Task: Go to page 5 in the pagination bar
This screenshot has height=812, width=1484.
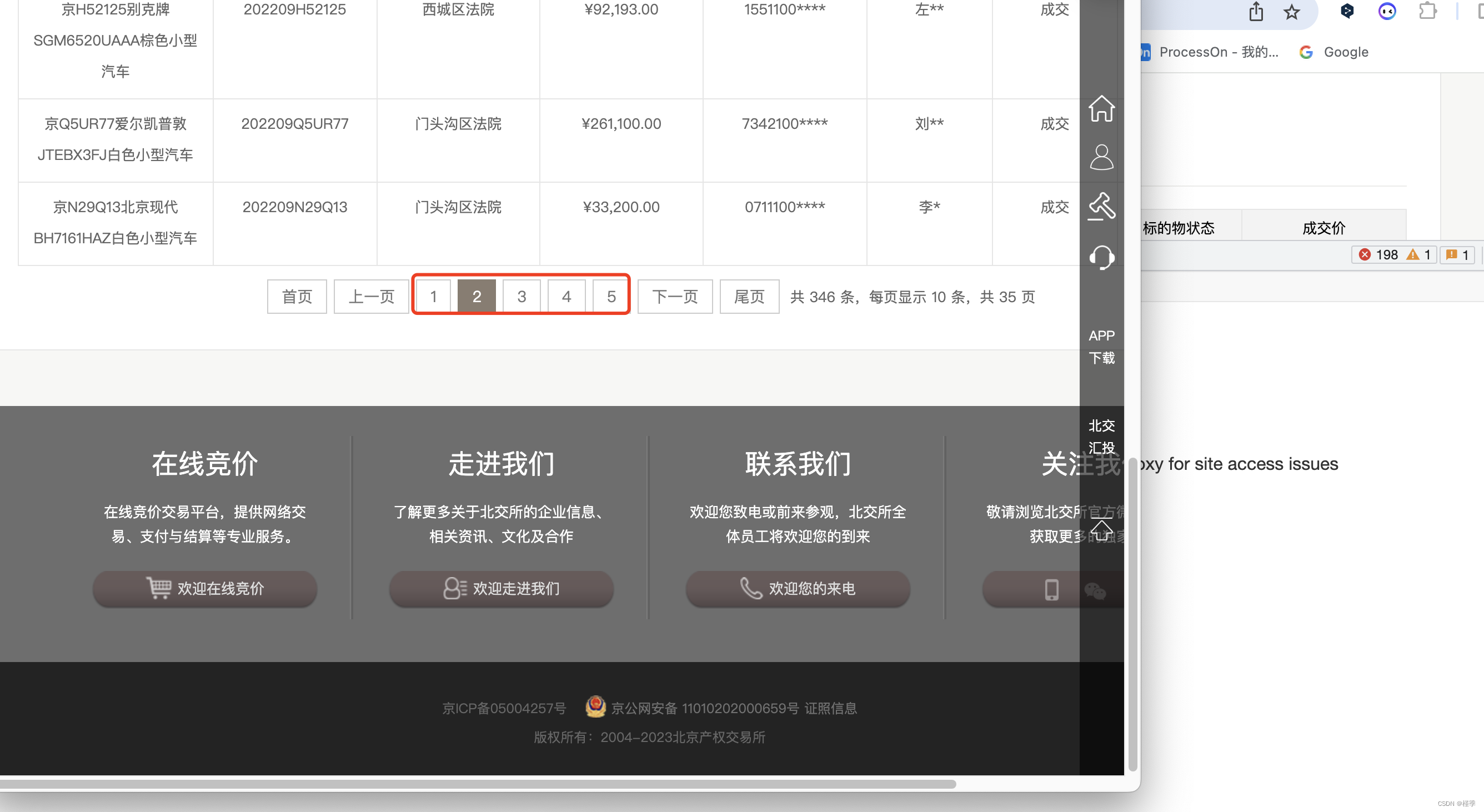Action: 611,295
